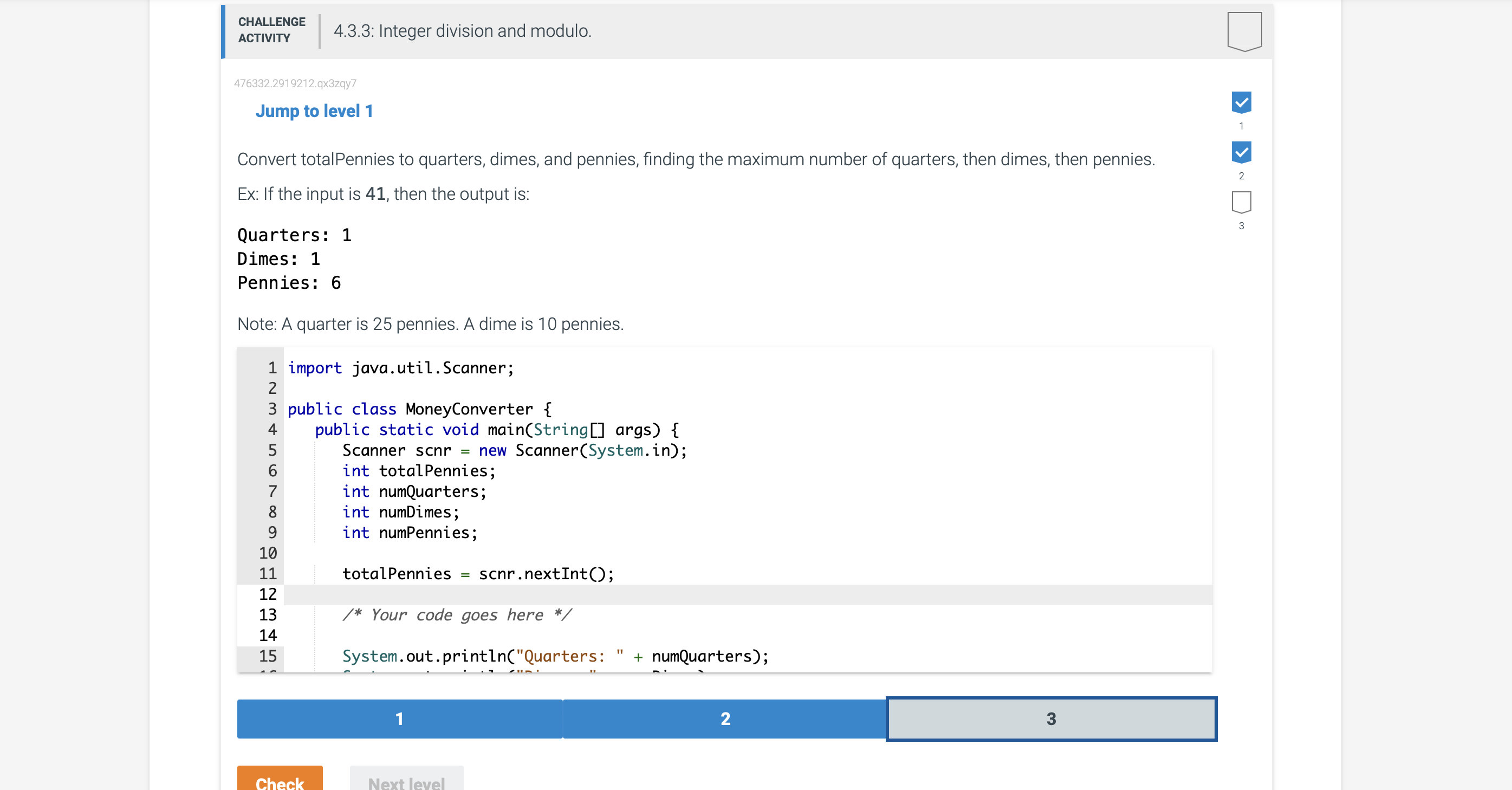Click line number 1 in the gutter
Image resolution: width=1512 pixels, height=790 pixels.
(272, 367)
